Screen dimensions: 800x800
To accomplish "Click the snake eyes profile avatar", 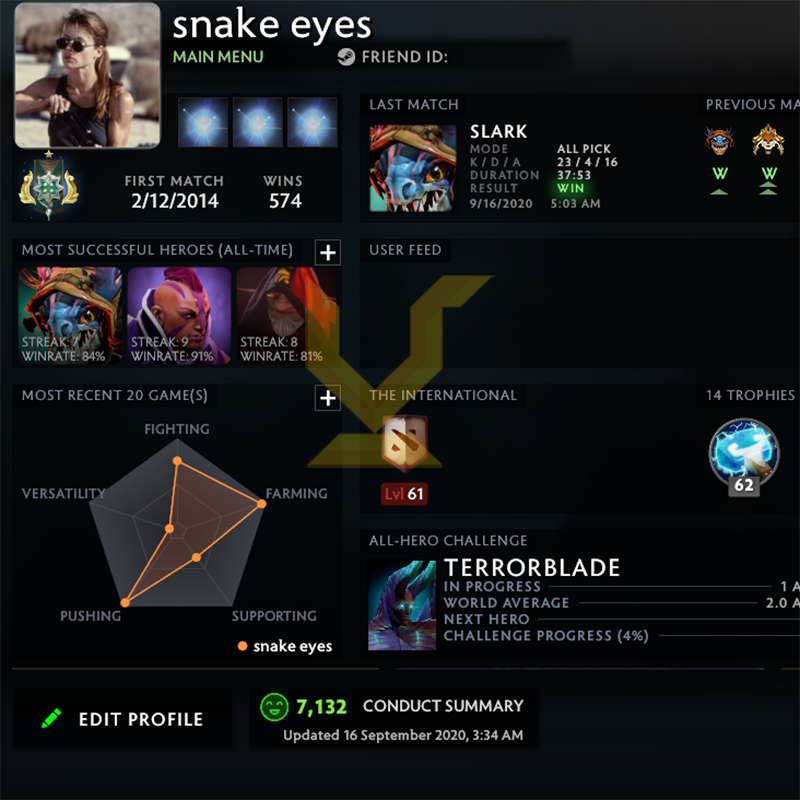I will click(87, 76).
